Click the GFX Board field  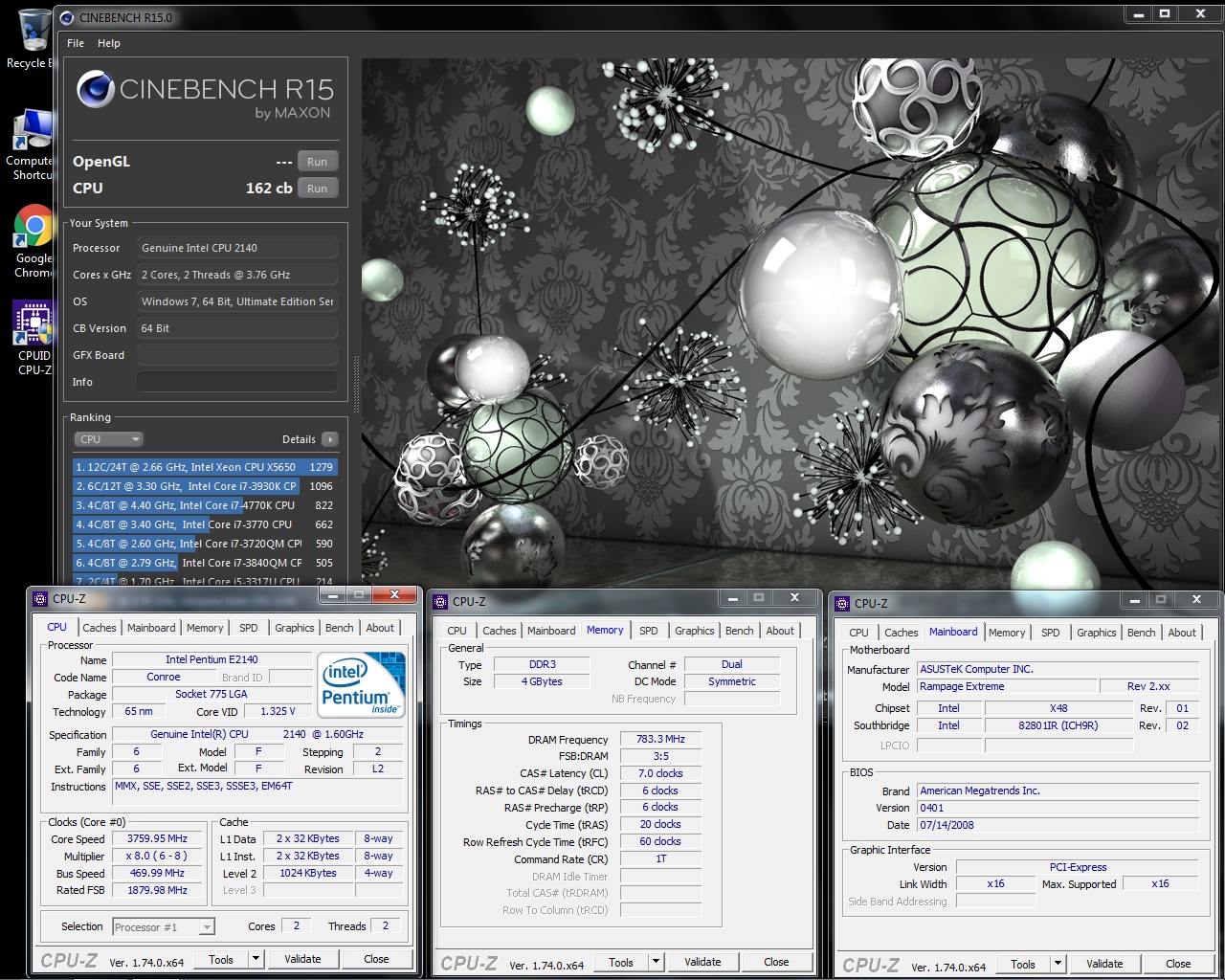(x=237, y=355)
